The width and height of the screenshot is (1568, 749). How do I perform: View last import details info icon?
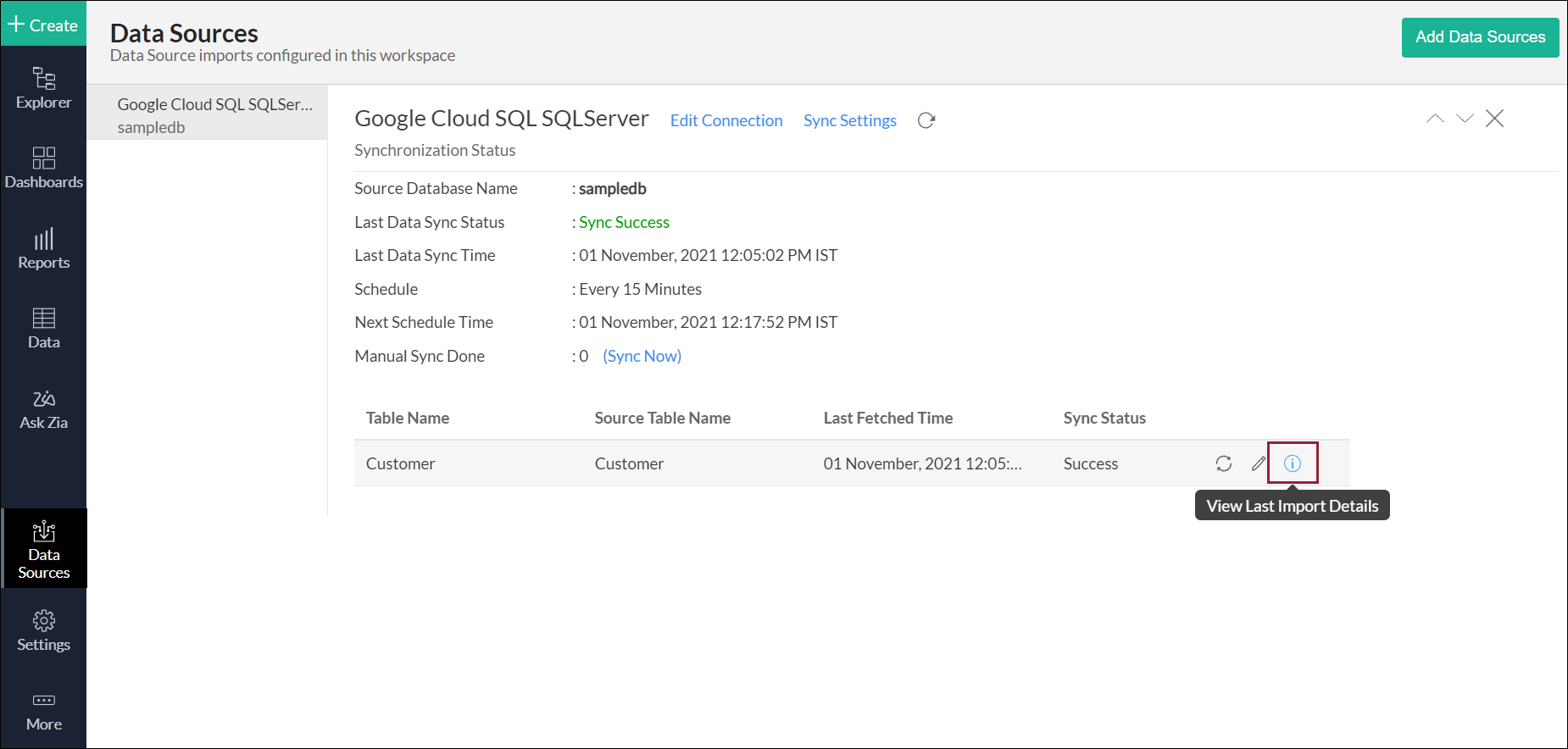pyautogui.click(x=1292, y=463)
